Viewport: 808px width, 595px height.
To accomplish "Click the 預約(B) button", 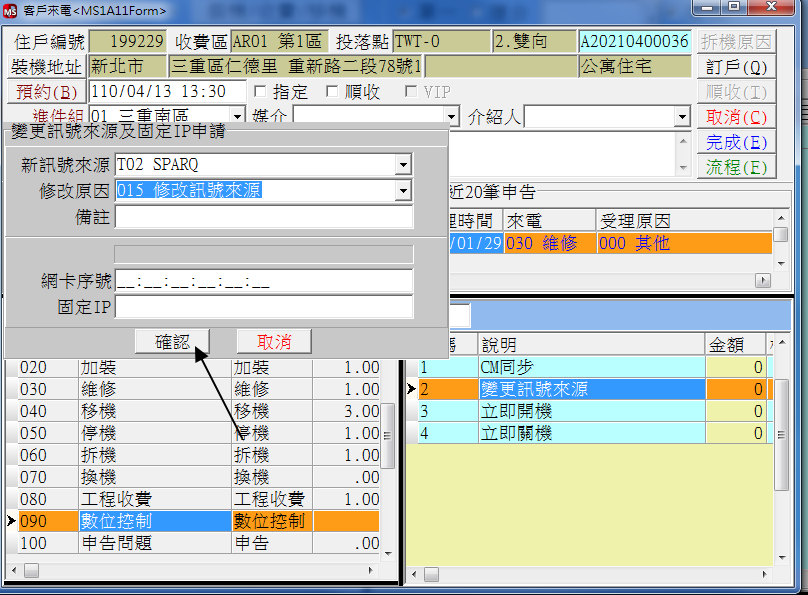I will 47,92.
